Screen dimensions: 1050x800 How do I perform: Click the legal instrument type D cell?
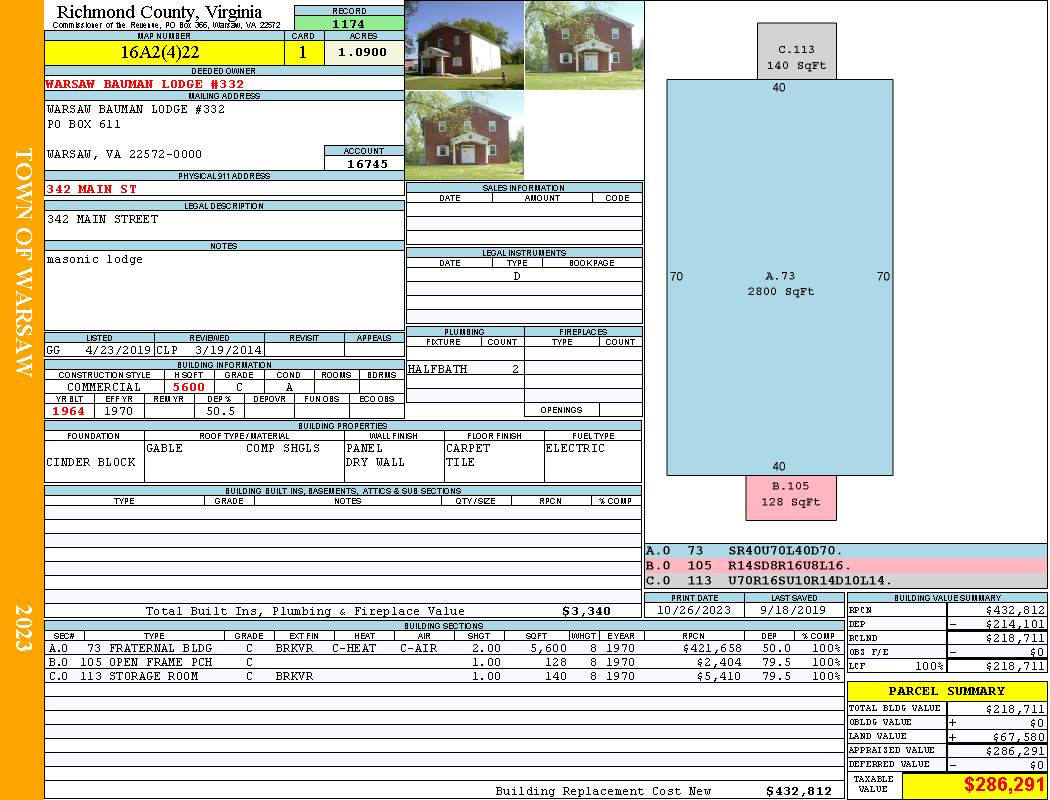point(517,276)
